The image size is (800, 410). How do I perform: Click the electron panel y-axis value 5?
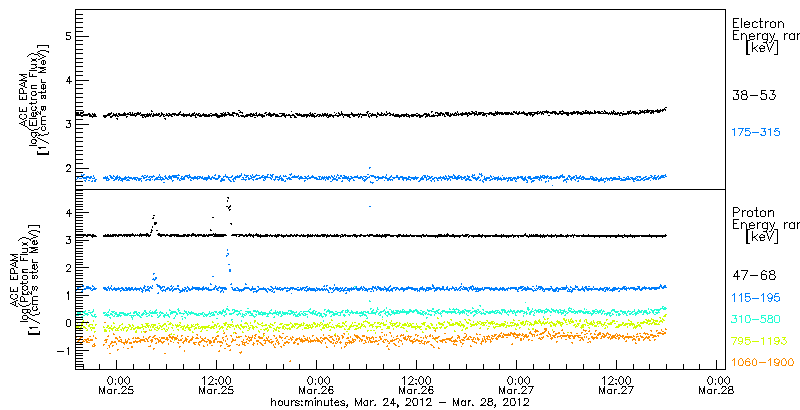coord(66,36)
